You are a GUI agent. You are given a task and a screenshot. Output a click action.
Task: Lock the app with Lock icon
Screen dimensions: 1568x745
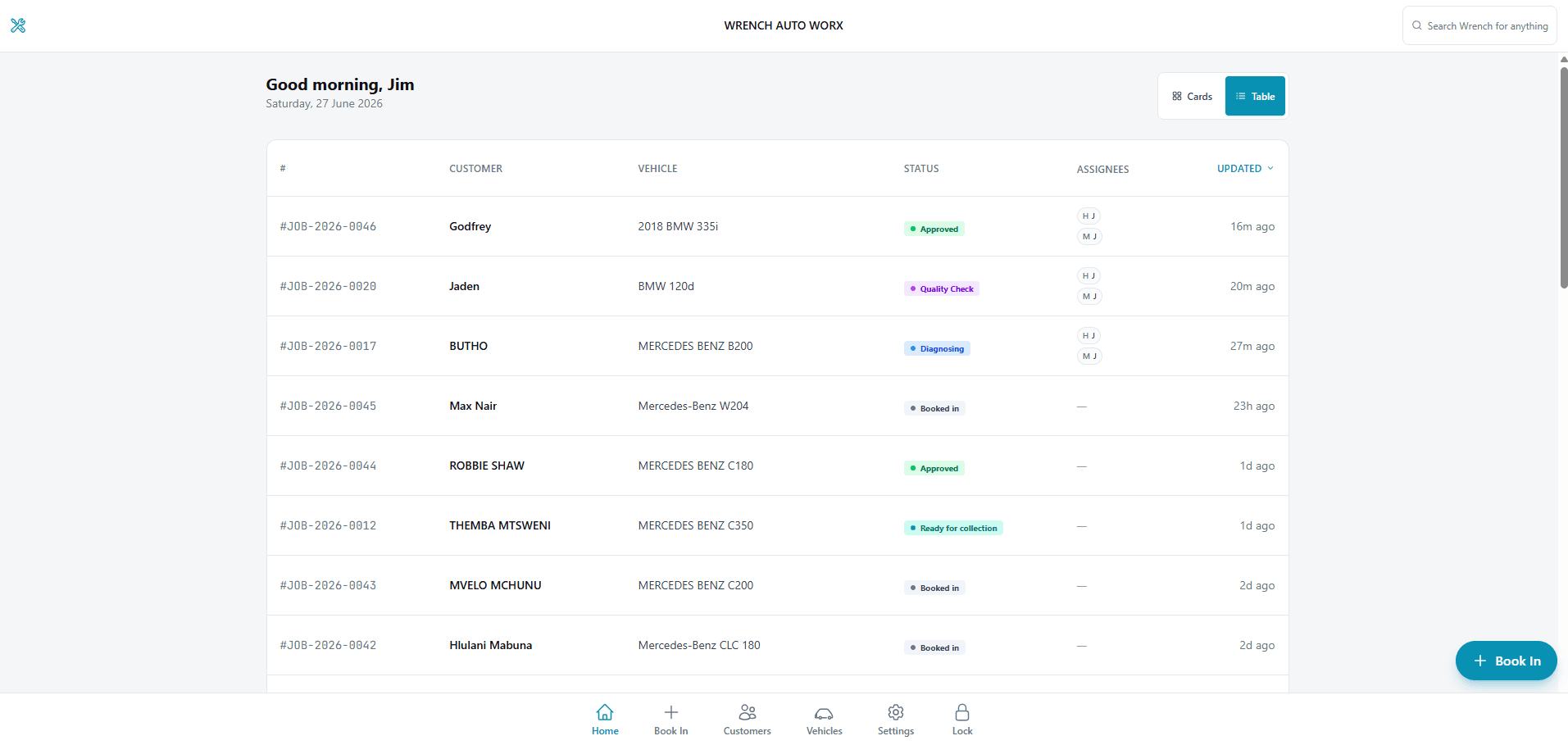pyautogui.click(x=962, y=712)
